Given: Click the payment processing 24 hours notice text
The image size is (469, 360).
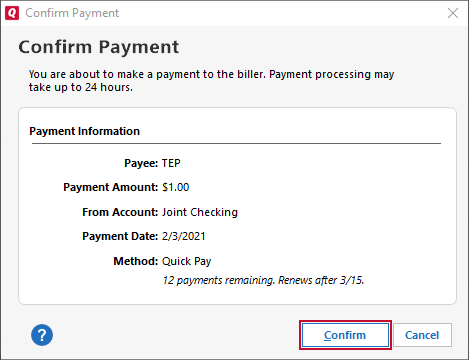Looking at the screenshot, I should [211, 81].
